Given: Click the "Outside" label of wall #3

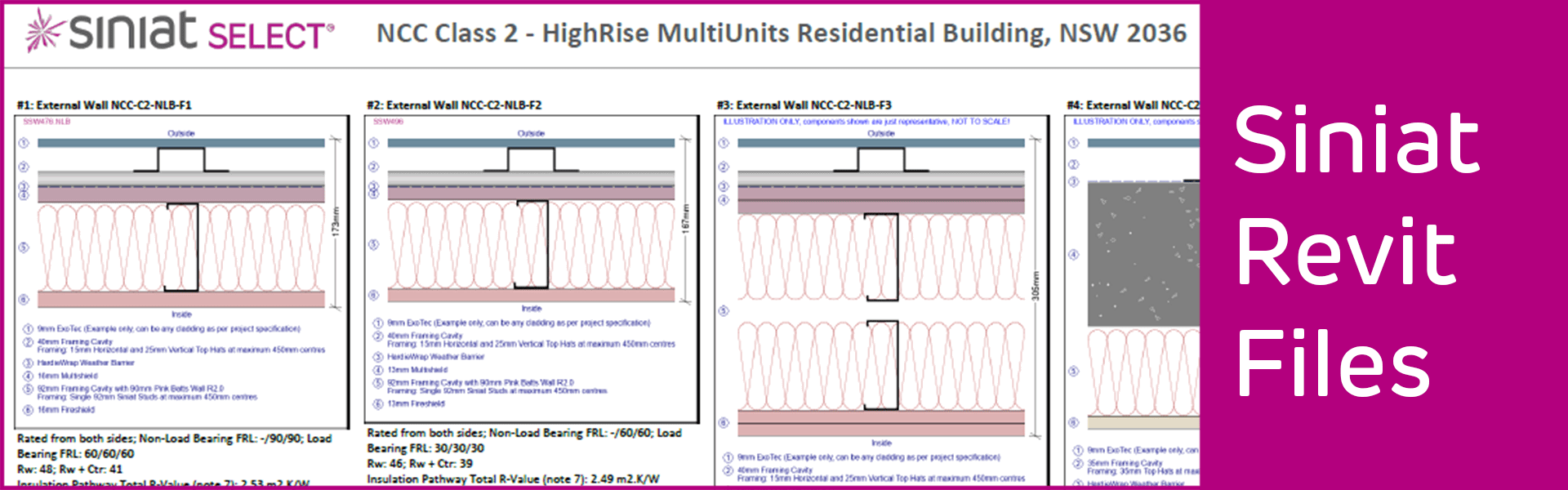Looking at the screenshot, I should click(x=881, y=133).
